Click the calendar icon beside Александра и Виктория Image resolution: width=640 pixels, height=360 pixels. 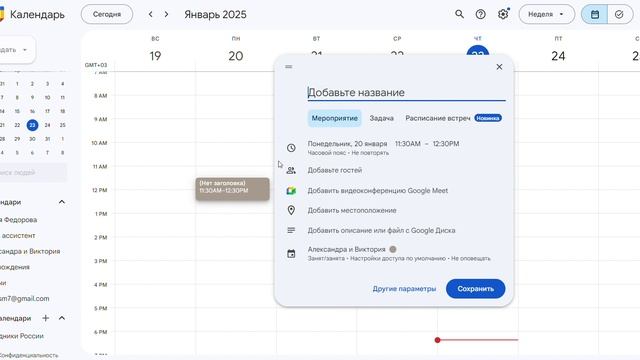(291, 253)
